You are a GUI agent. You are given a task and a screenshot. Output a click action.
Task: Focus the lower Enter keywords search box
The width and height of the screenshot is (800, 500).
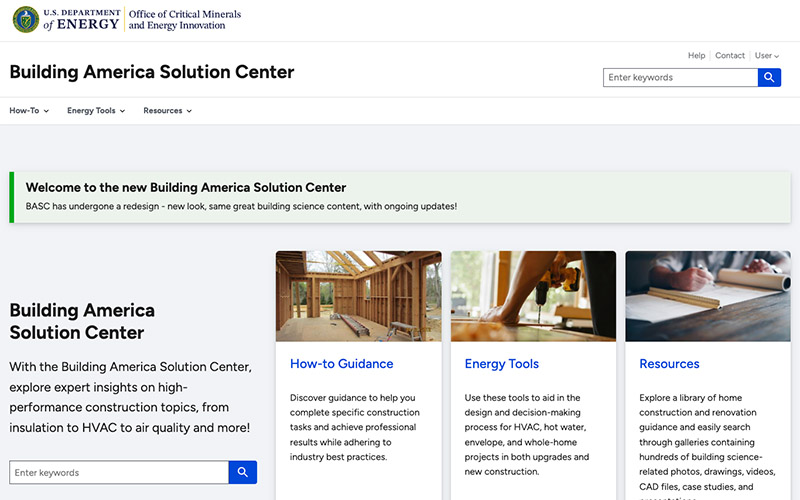click(x=119, y=472)
